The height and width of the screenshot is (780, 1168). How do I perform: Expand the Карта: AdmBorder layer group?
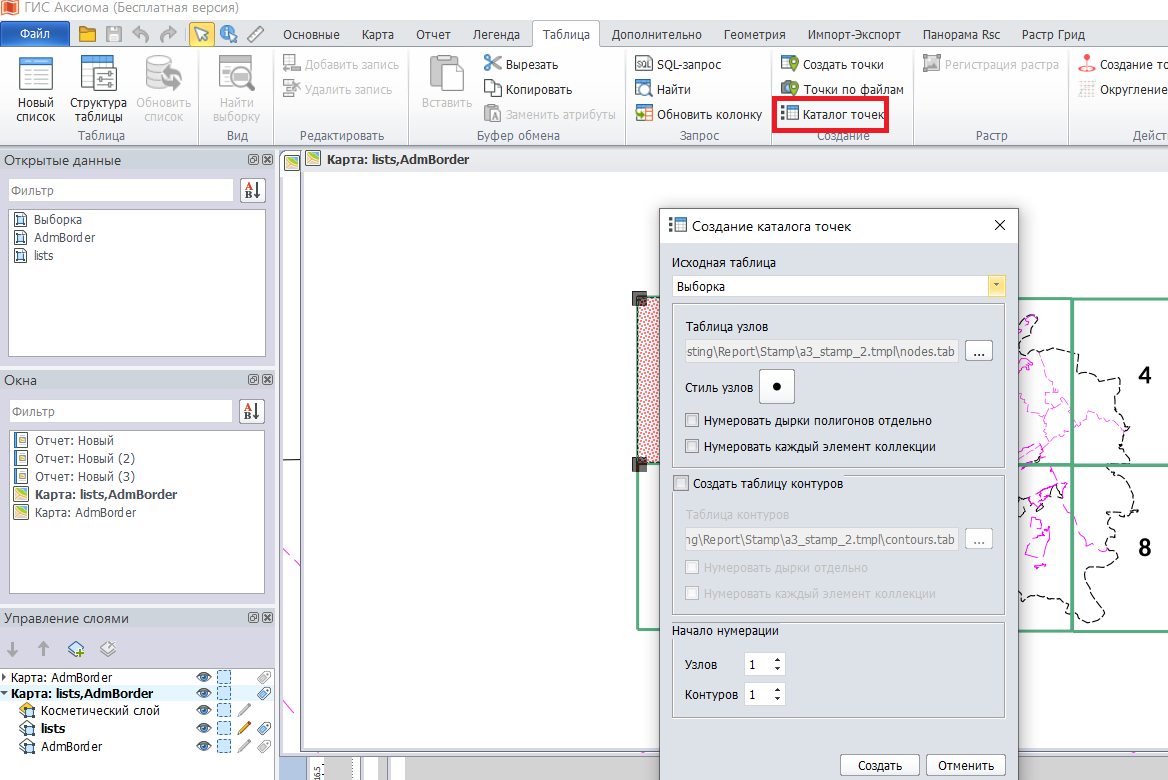coord(5,678)
